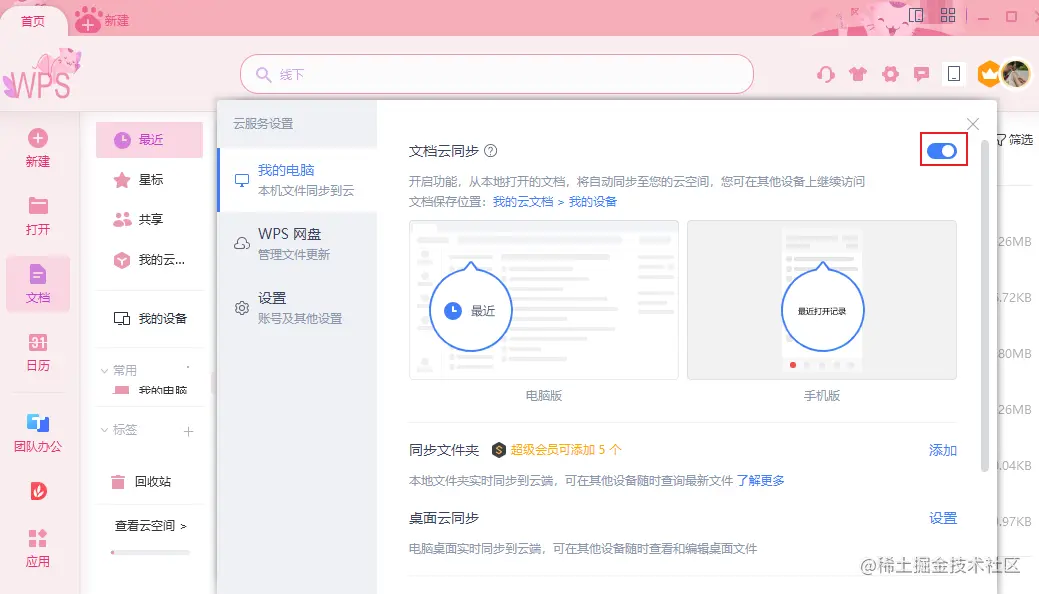1039x594 pixels.
Task: Click the search magnifier icon
Action: 263,74
